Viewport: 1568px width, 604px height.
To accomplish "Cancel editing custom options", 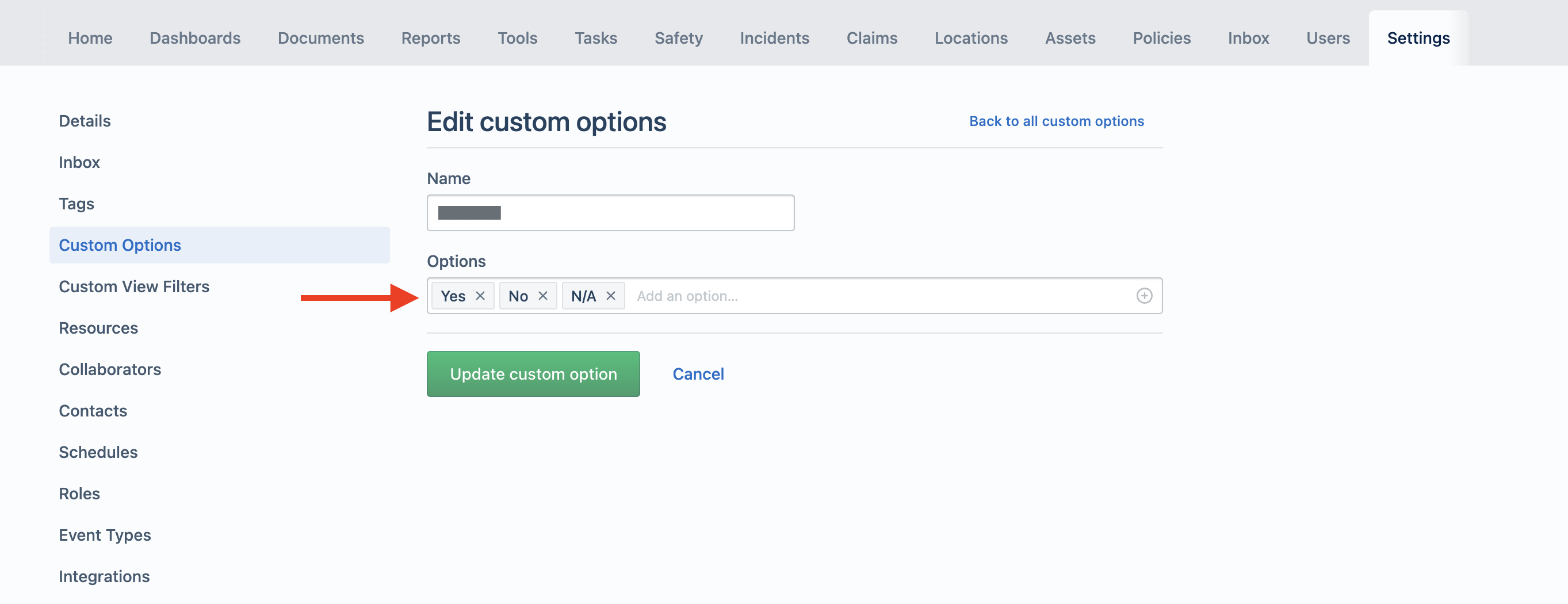I will pos(698,373).
